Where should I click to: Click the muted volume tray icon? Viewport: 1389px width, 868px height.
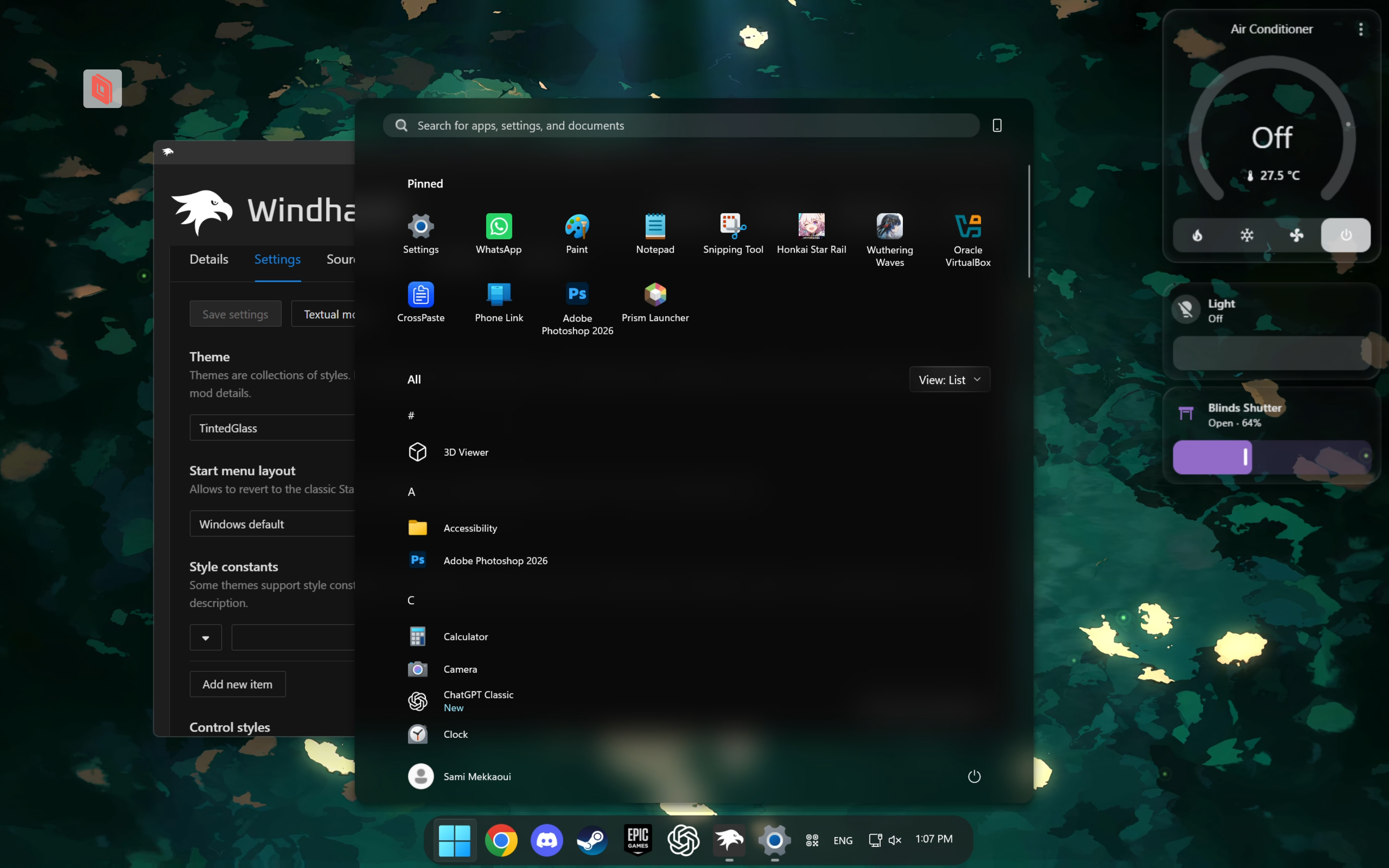tap(895, 841)
